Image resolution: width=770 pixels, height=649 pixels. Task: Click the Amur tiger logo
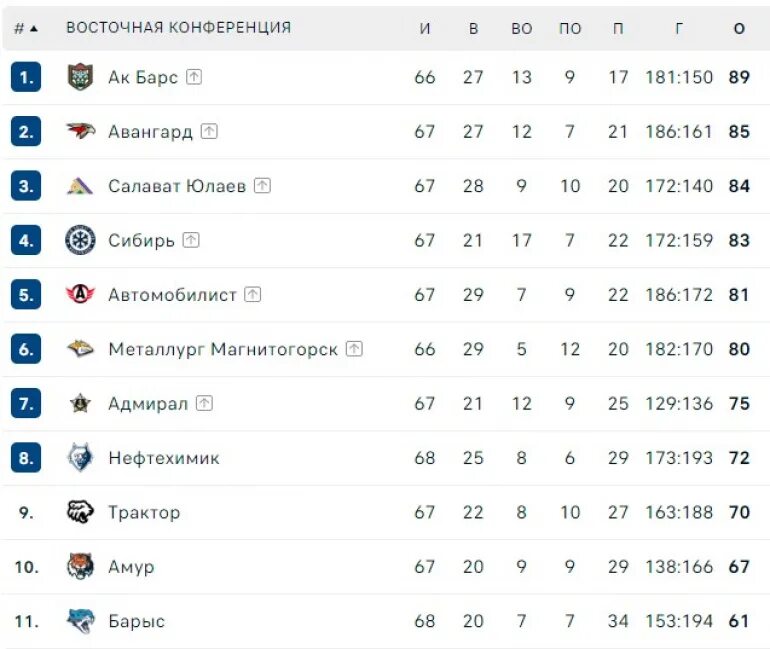point(80,566)
